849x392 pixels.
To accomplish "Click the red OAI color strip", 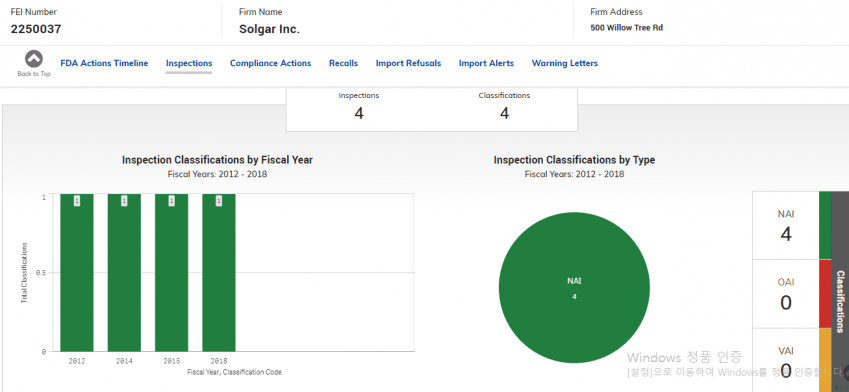I will point(825,294).
